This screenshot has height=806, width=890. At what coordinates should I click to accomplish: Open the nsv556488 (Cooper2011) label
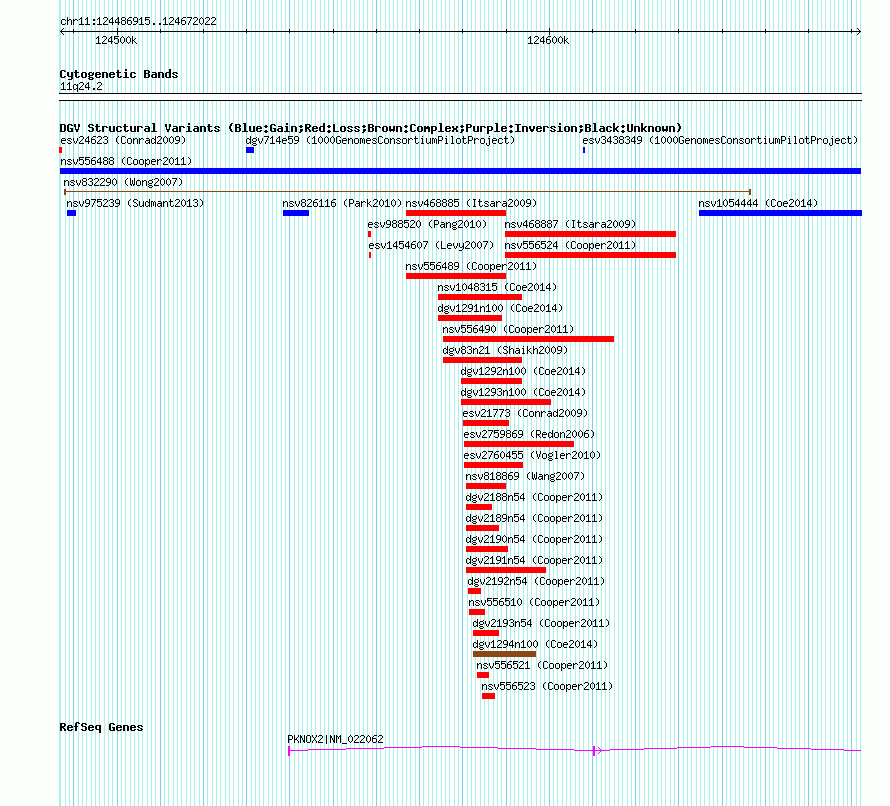(126, 161)
